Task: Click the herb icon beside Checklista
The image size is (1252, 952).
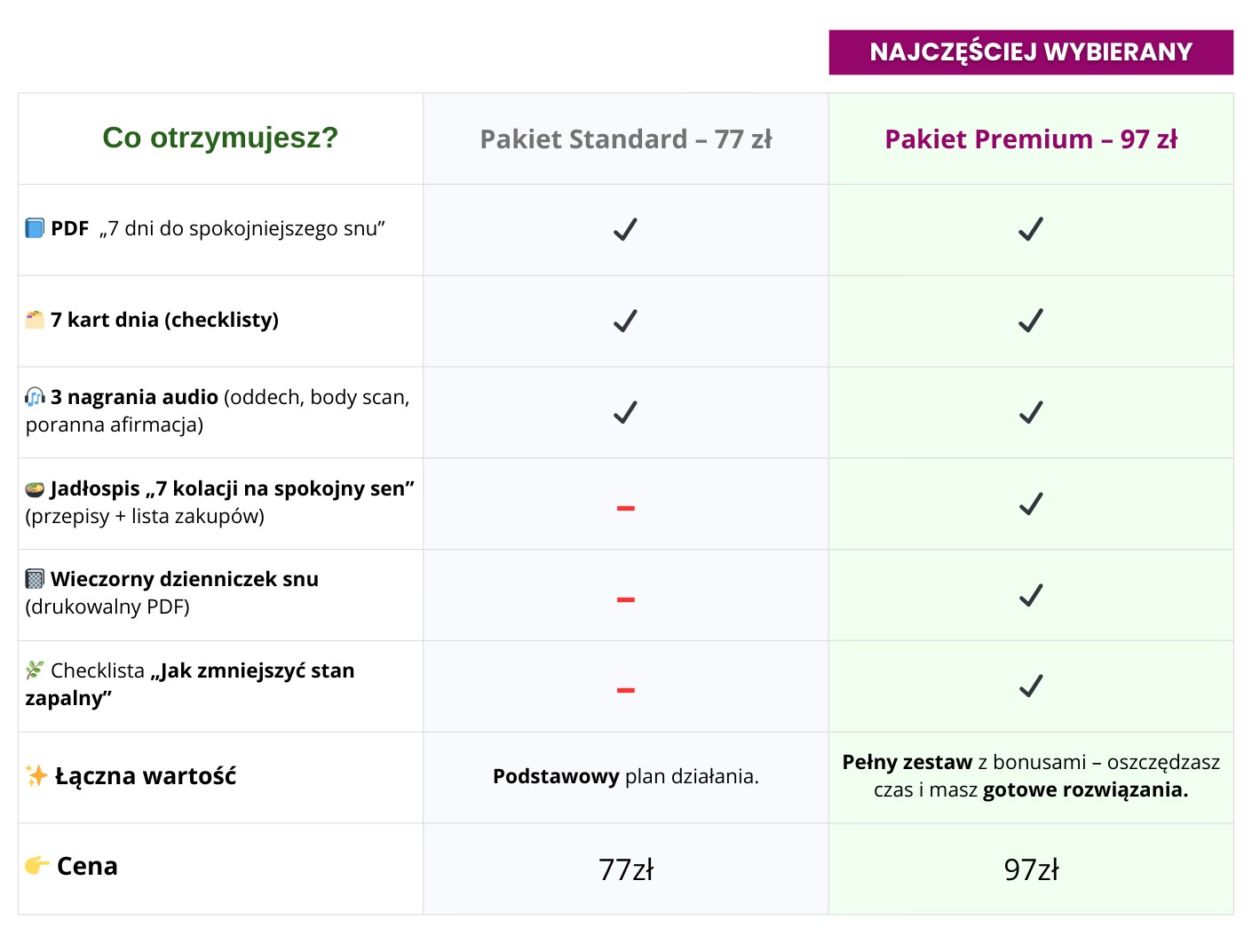Action: pyautogui.click(x=35, y=670)
